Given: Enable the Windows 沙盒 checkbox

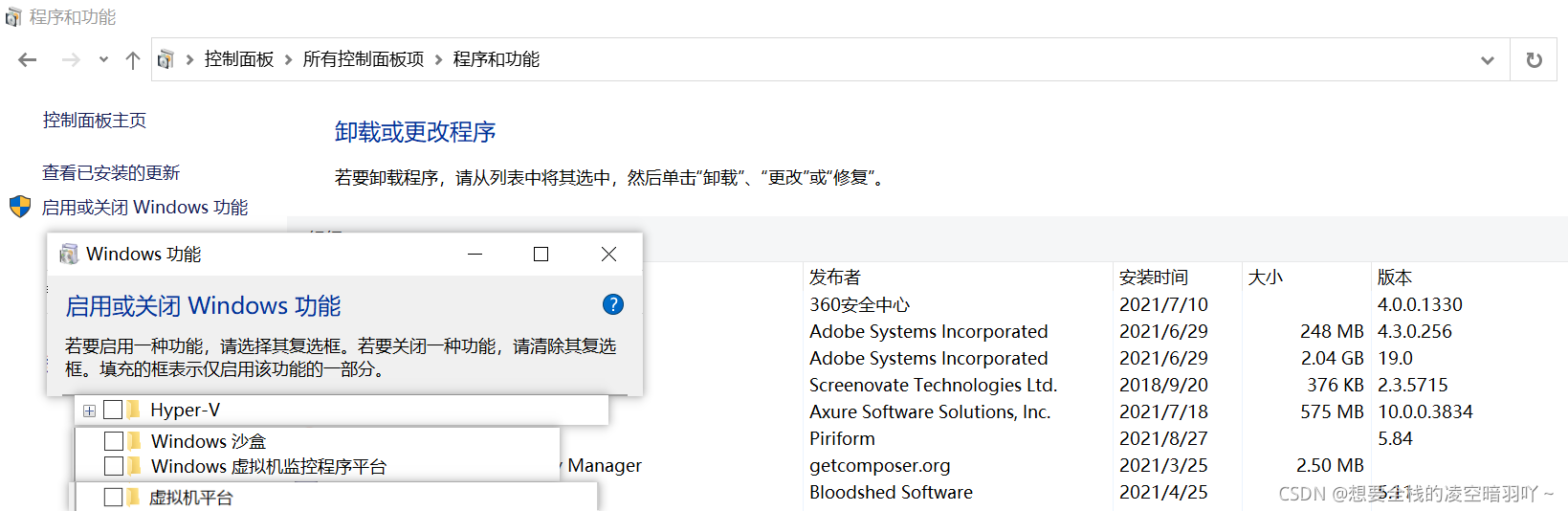Looking at the screenshot, I should tap(114, 441).
